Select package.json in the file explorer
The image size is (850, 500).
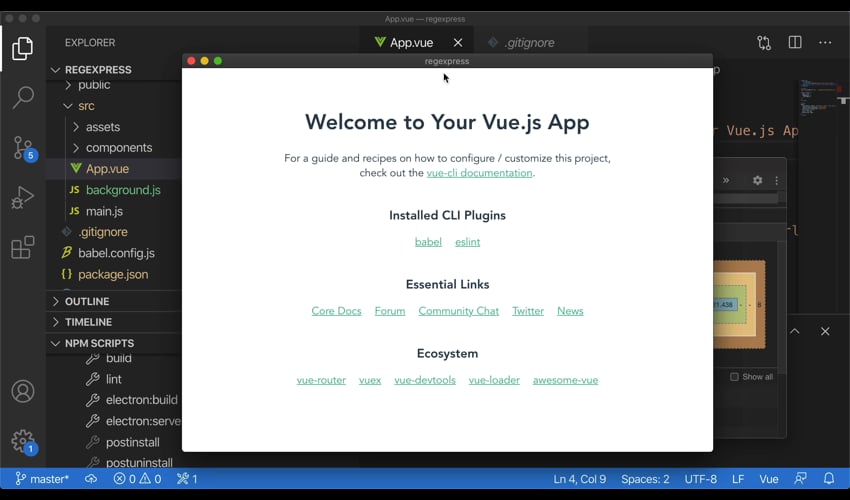click(x=114, y=274)
